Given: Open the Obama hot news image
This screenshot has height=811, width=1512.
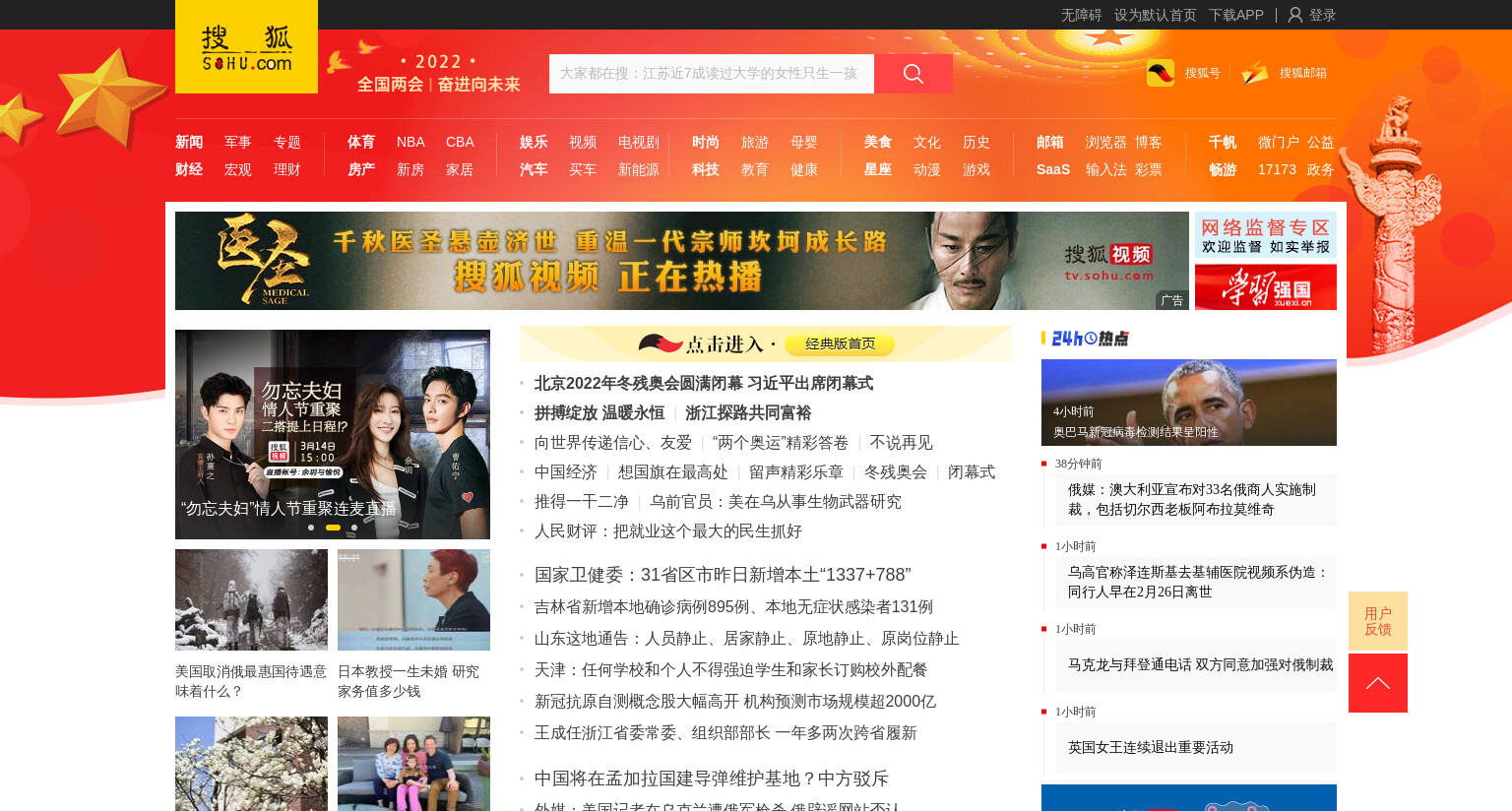Looking at the screenshot, I should tap(1189, 403).
